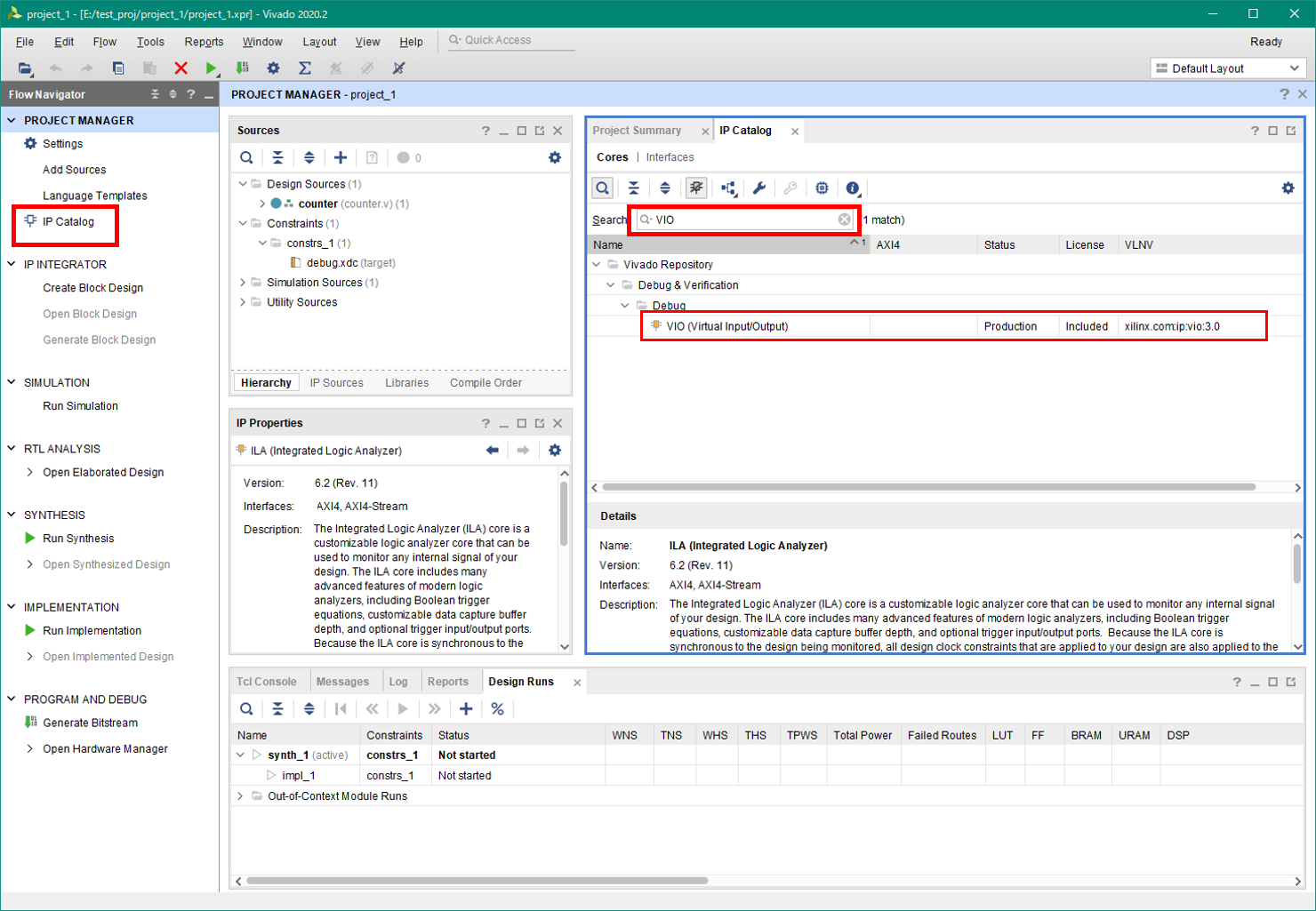The image size is (1316, 911).
Task: Go back in IP Properties panel
Action: [x=493, y=450]
